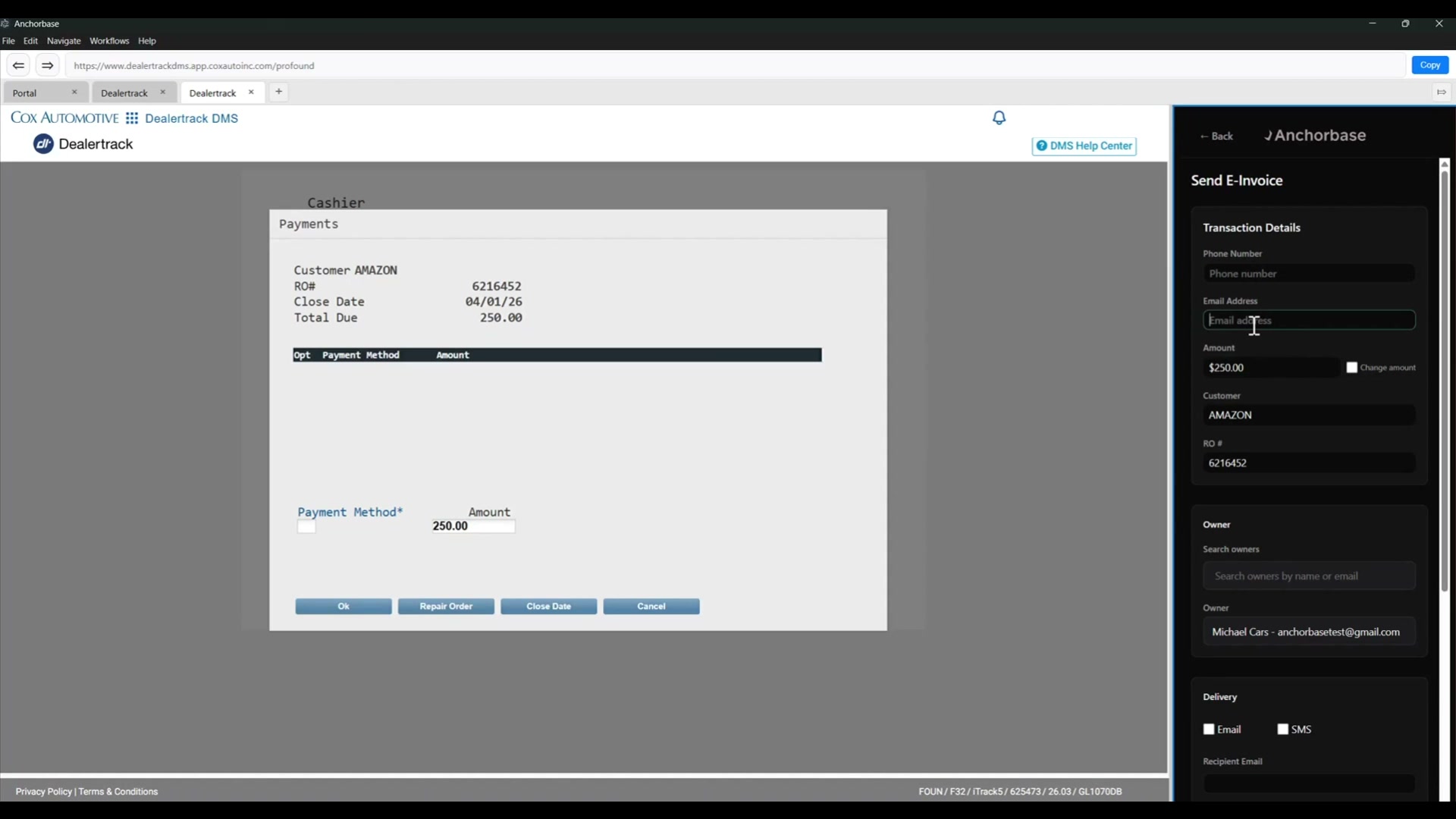Click the Close Date value 04/01/26
Image resolution: width=1456 pixels, height=819 pixels.
click(x=493, y=302)
